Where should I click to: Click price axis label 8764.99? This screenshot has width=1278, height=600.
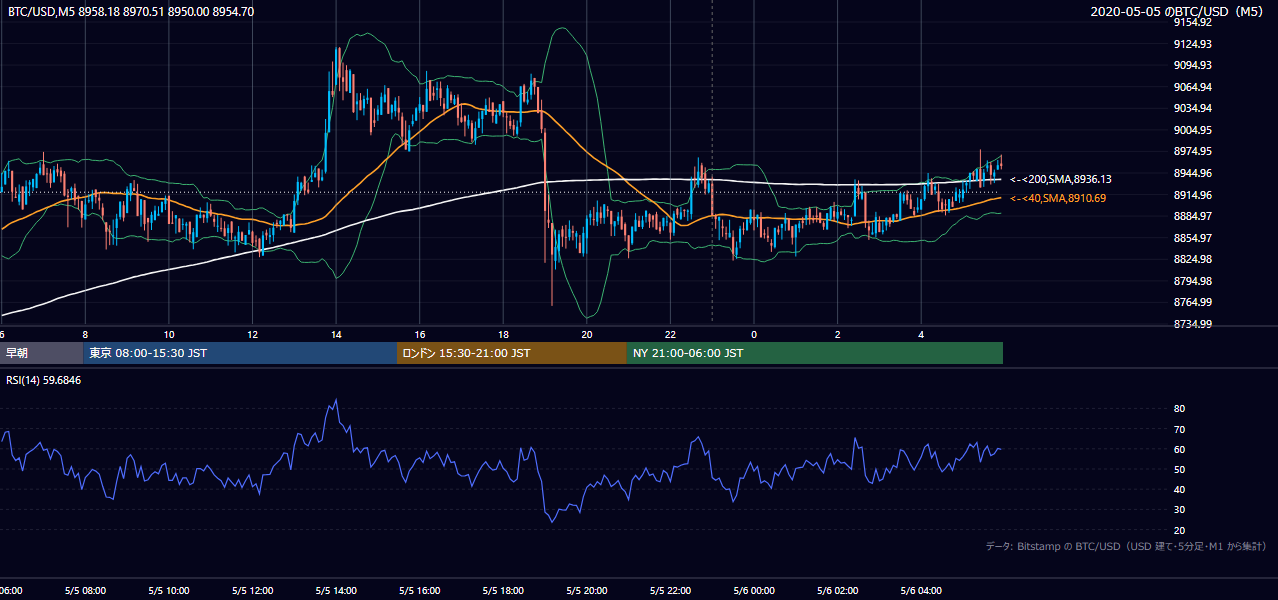(1193, 302)
